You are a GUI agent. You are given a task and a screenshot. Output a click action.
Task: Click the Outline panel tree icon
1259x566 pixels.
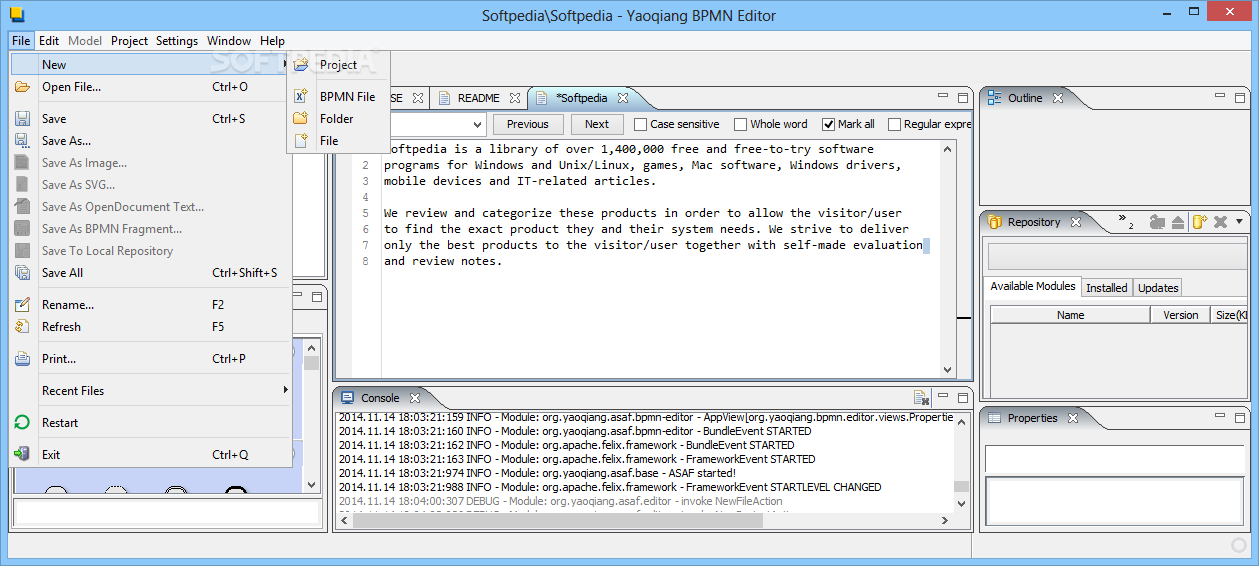[994, 98]
